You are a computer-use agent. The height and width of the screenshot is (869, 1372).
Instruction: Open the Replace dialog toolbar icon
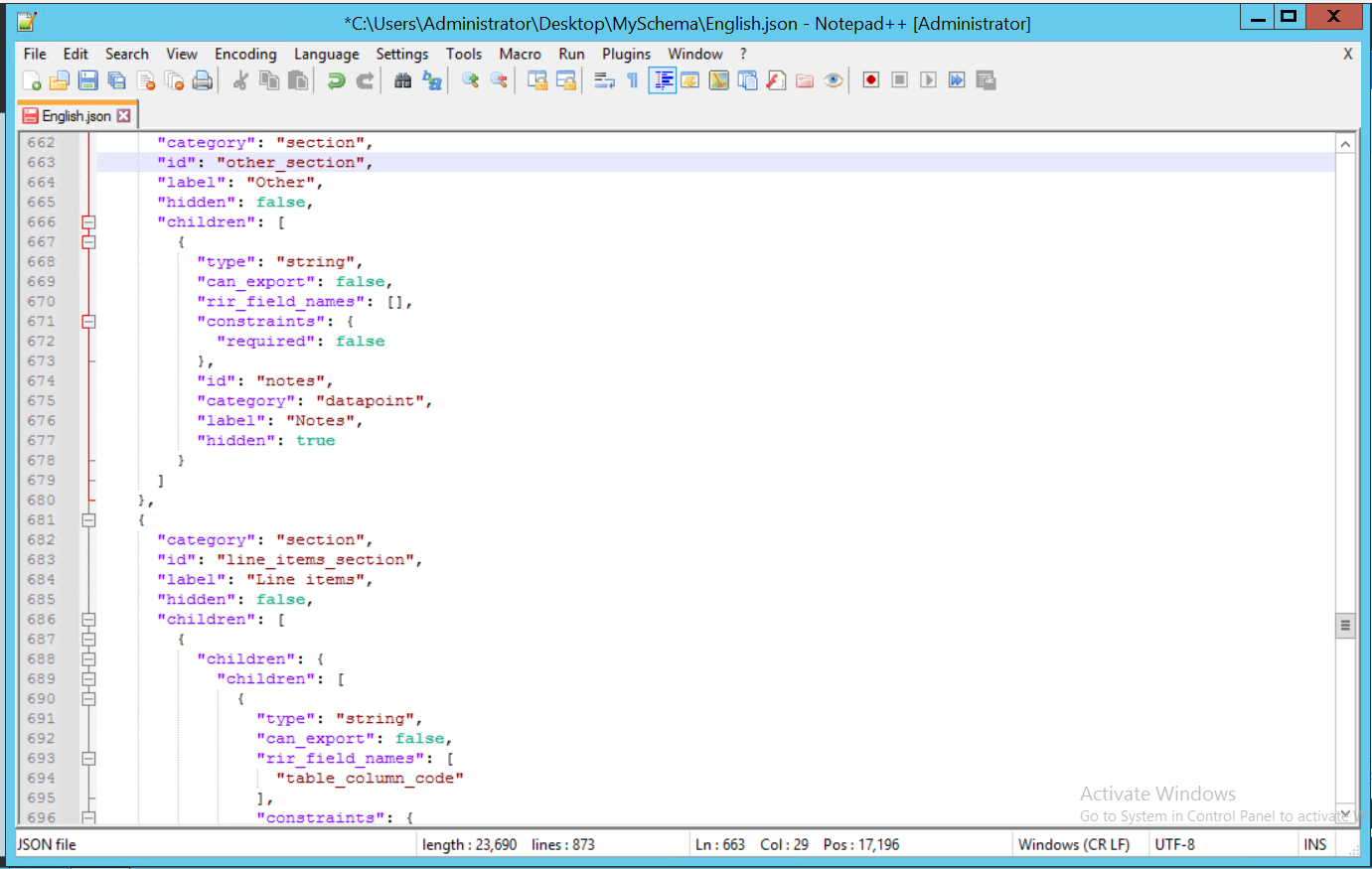point(432,79)
